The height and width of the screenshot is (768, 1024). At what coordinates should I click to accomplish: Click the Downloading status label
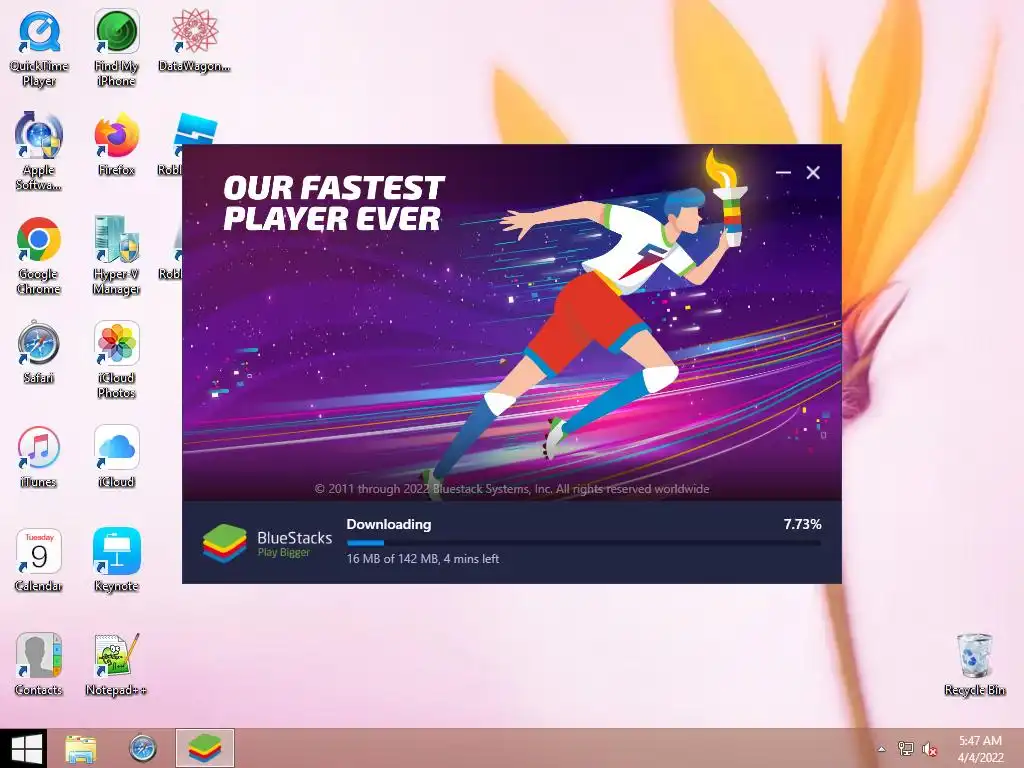(x=389, y=524)
